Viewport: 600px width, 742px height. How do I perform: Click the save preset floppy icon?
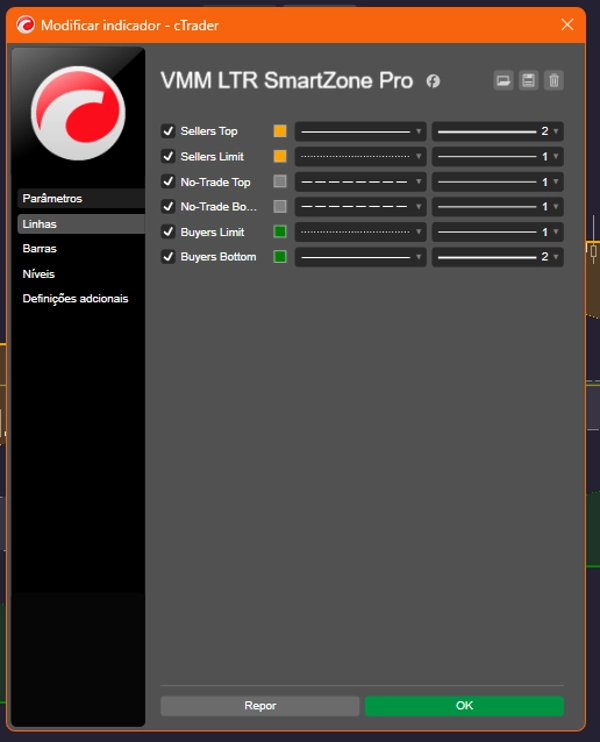pyautogui.click(x=529, y=81)
